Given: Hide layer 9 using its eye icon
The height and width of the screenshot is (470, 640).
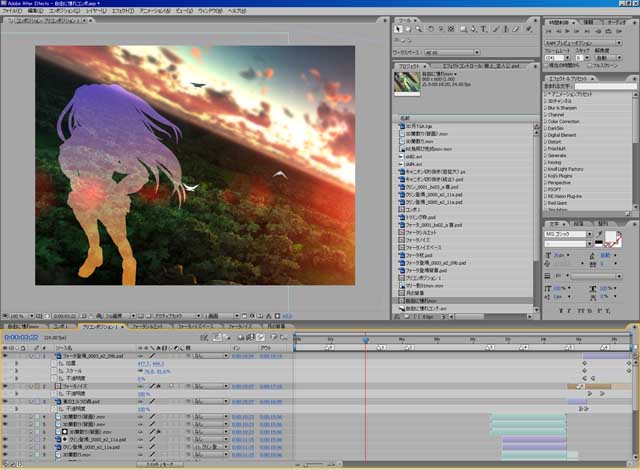Looking at the screenshot, I should 5,454.
